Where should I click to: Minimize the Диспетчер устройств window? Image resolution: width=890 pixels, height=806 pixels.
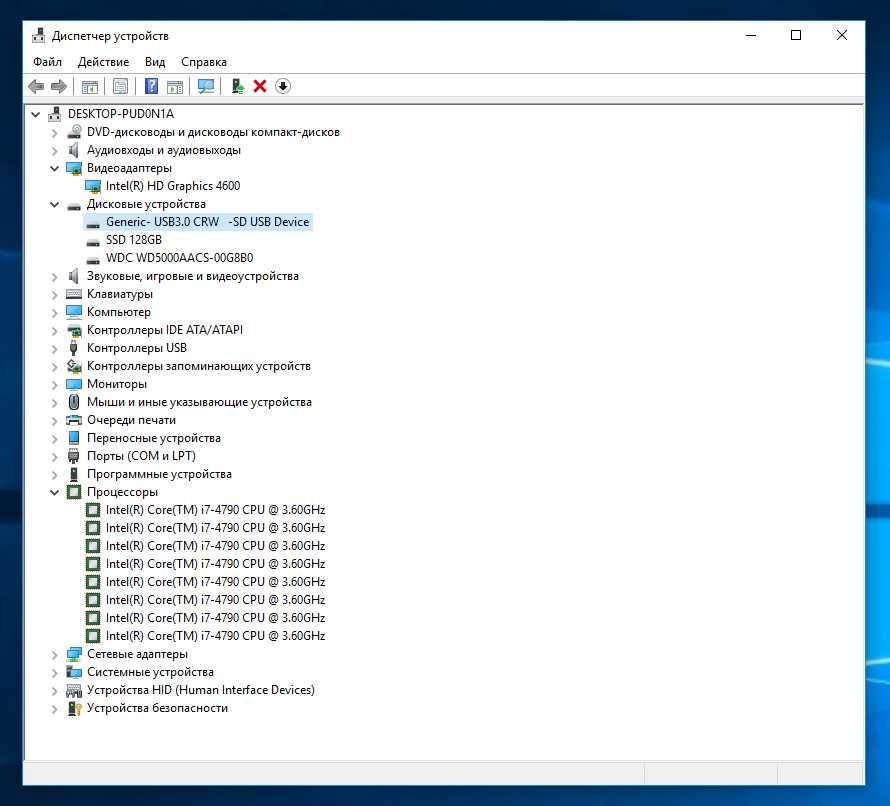click(751, 35)
